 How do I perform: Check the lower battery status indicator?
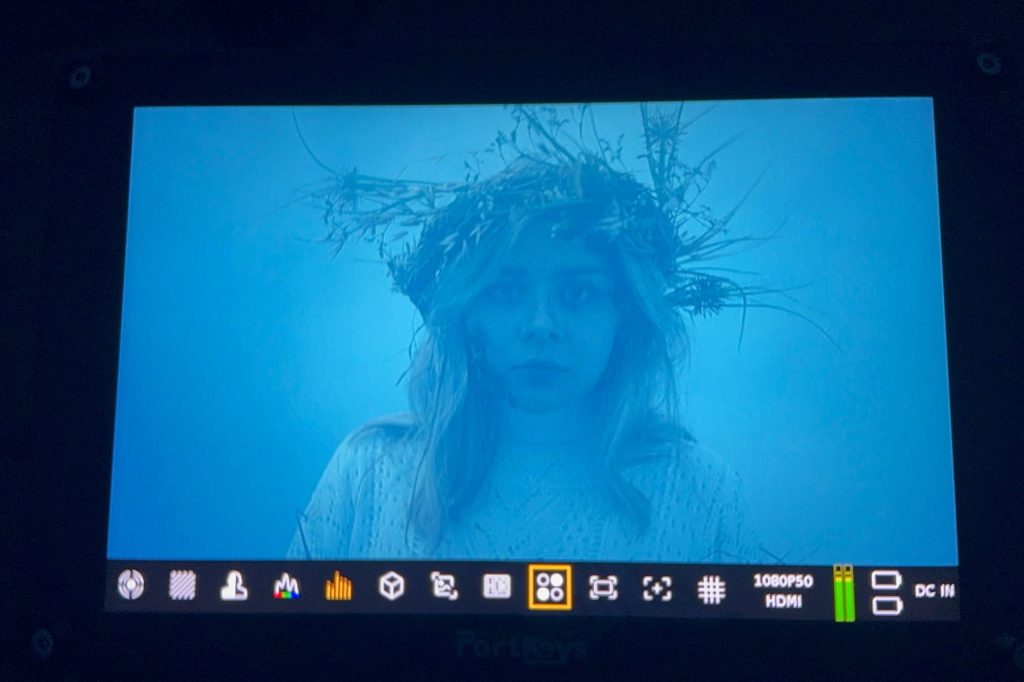886,605
